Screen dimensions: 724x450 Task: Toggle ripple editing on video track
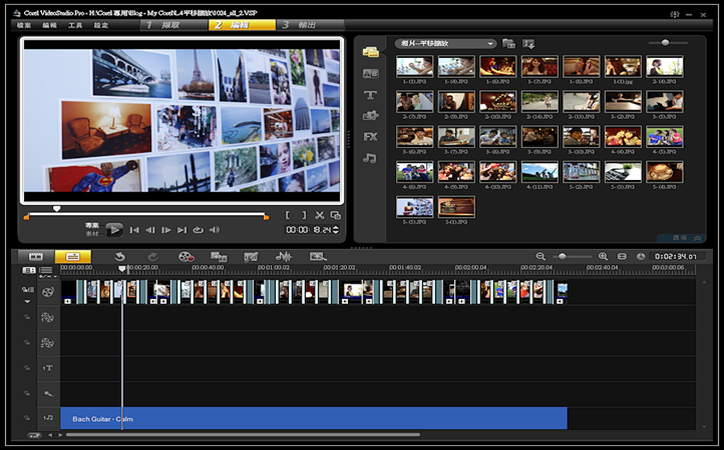coord(28,289)
